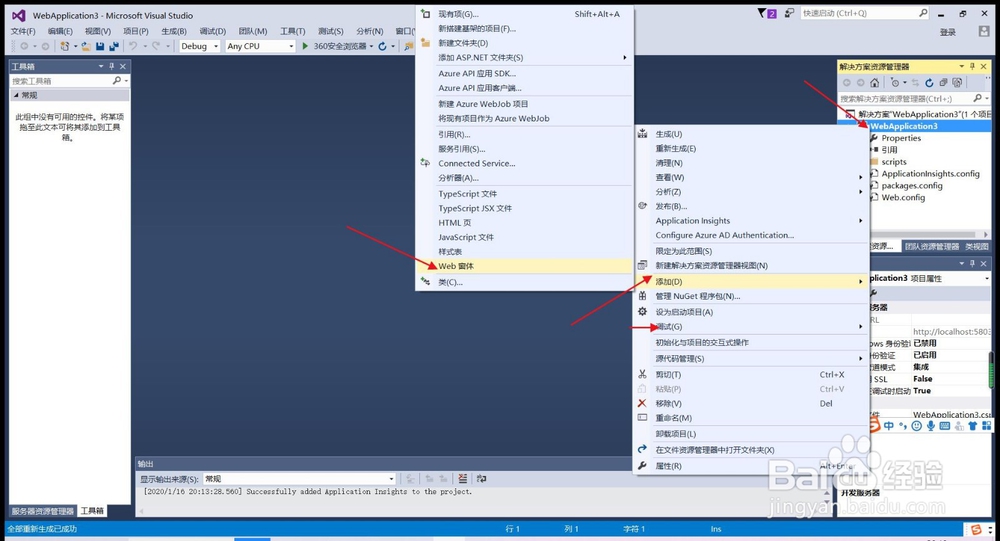
Task: Select Web.config in Solution Explorer
Action: coord(903,198)
